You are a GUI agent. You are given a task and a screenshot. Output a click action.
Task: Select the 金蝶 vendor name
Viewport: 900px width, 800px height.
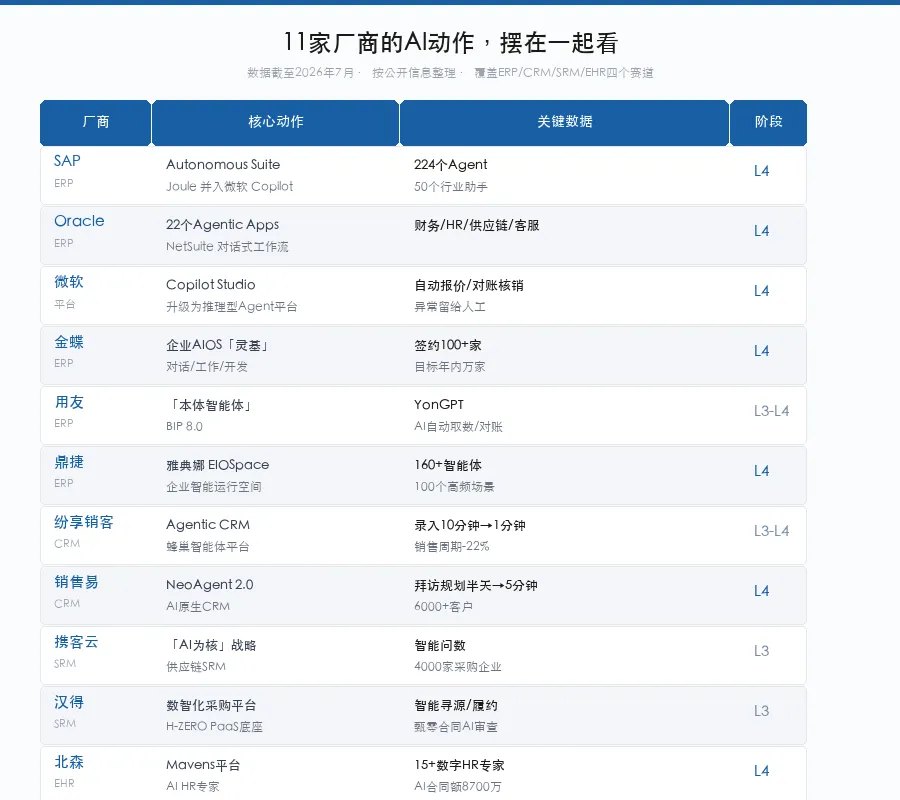69,342
